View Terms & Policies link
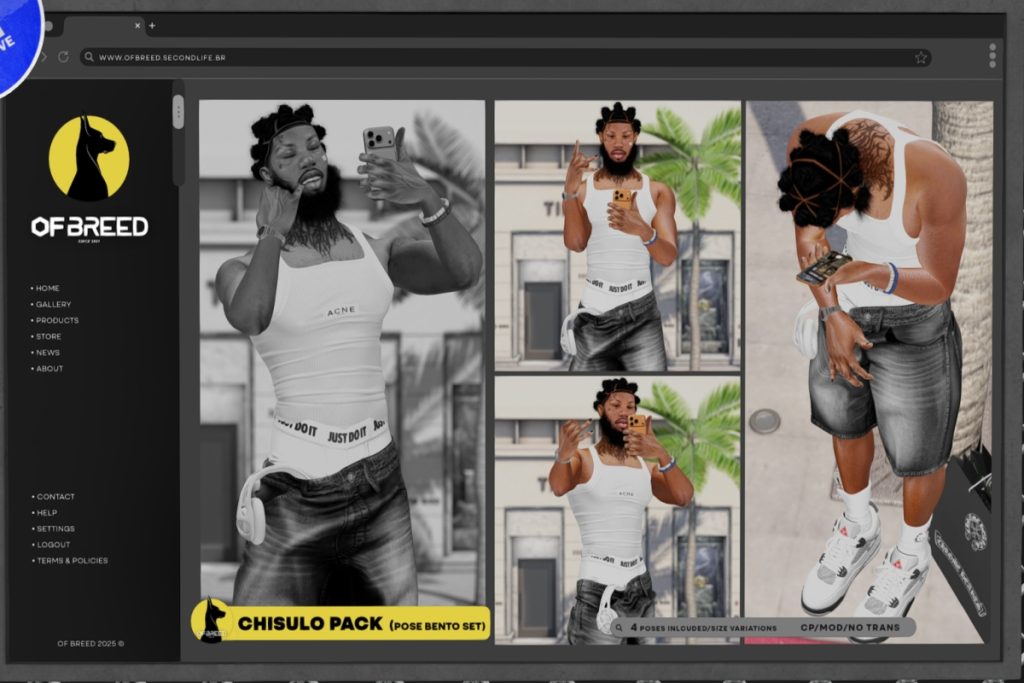 (70, 560)
